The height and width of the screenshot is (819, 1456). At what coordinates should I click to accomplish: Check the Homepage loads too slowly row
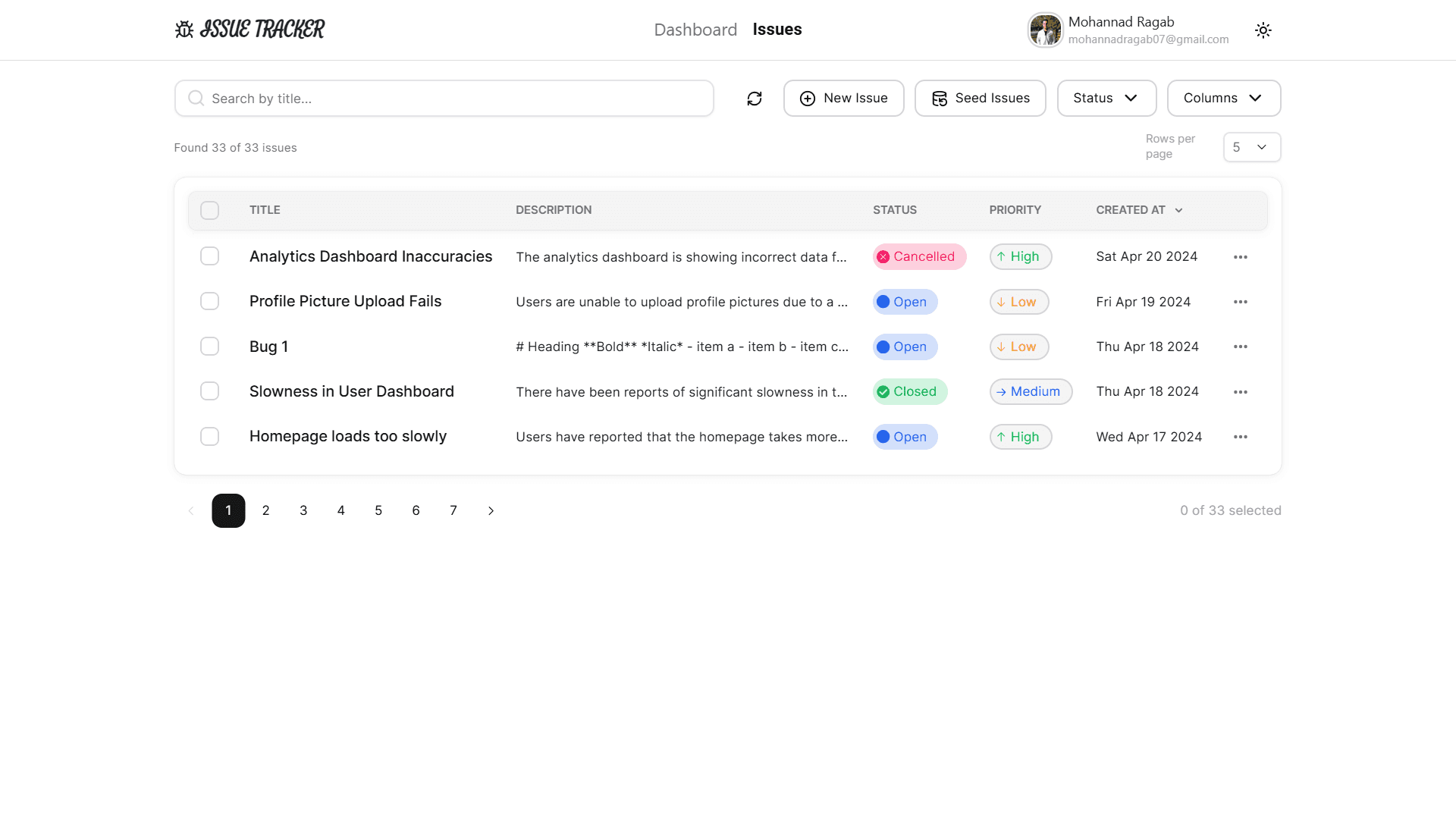pos(209,437)
